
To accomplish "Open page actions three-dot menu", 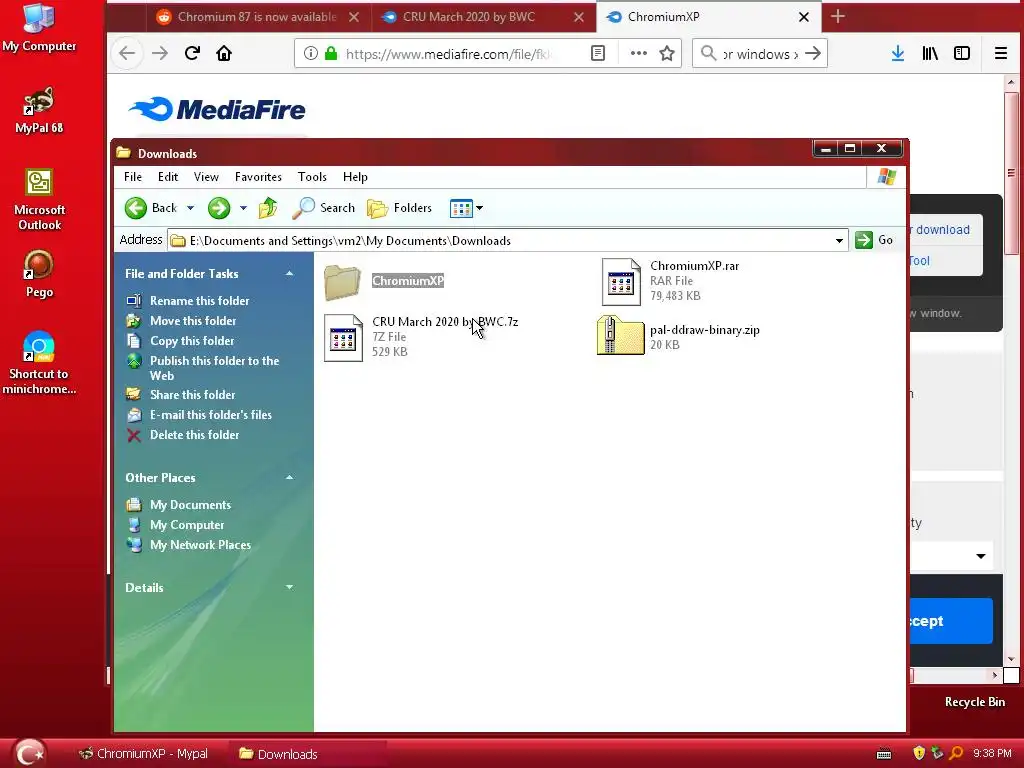I will [x=639, y=54].
